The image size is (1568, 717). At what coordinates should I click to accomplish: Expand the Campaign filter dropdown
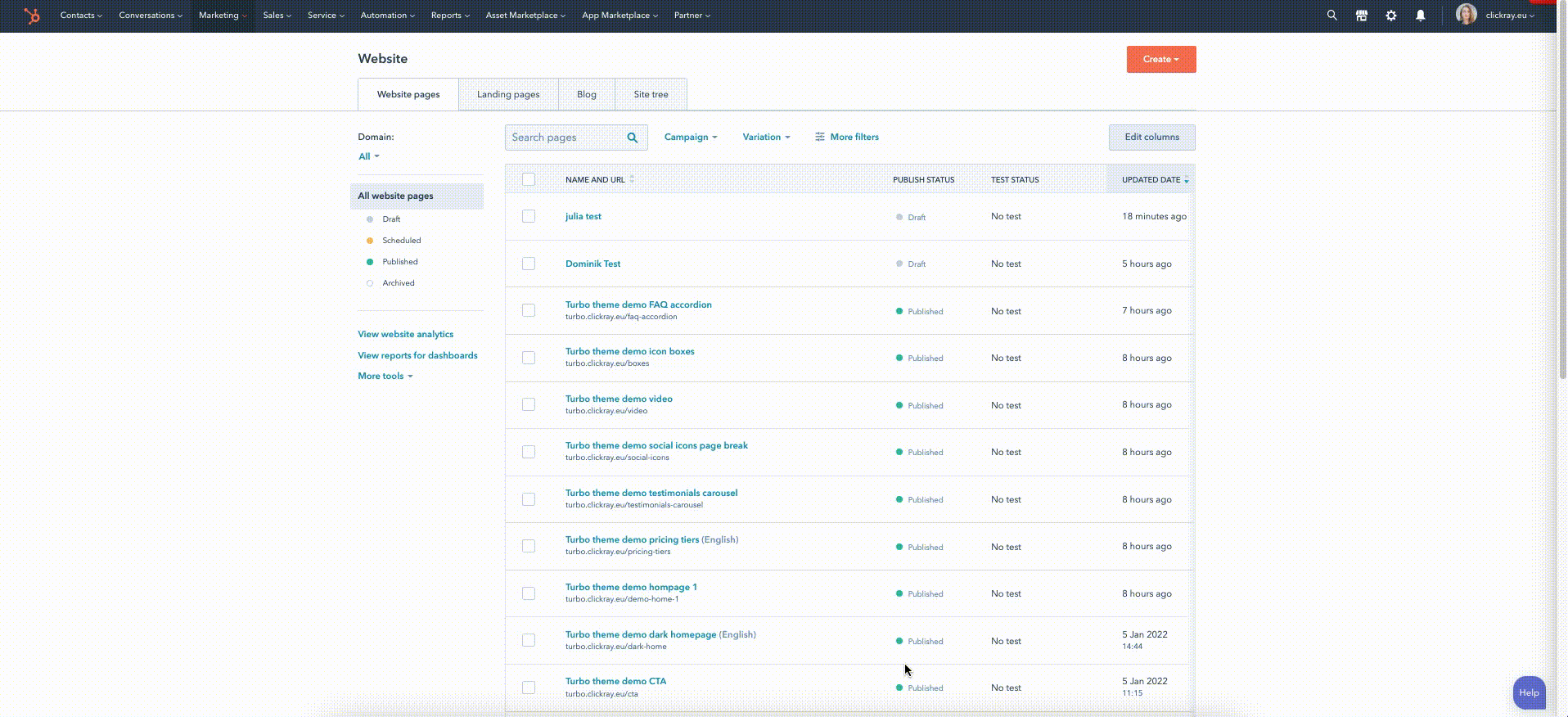click(691, 137)
